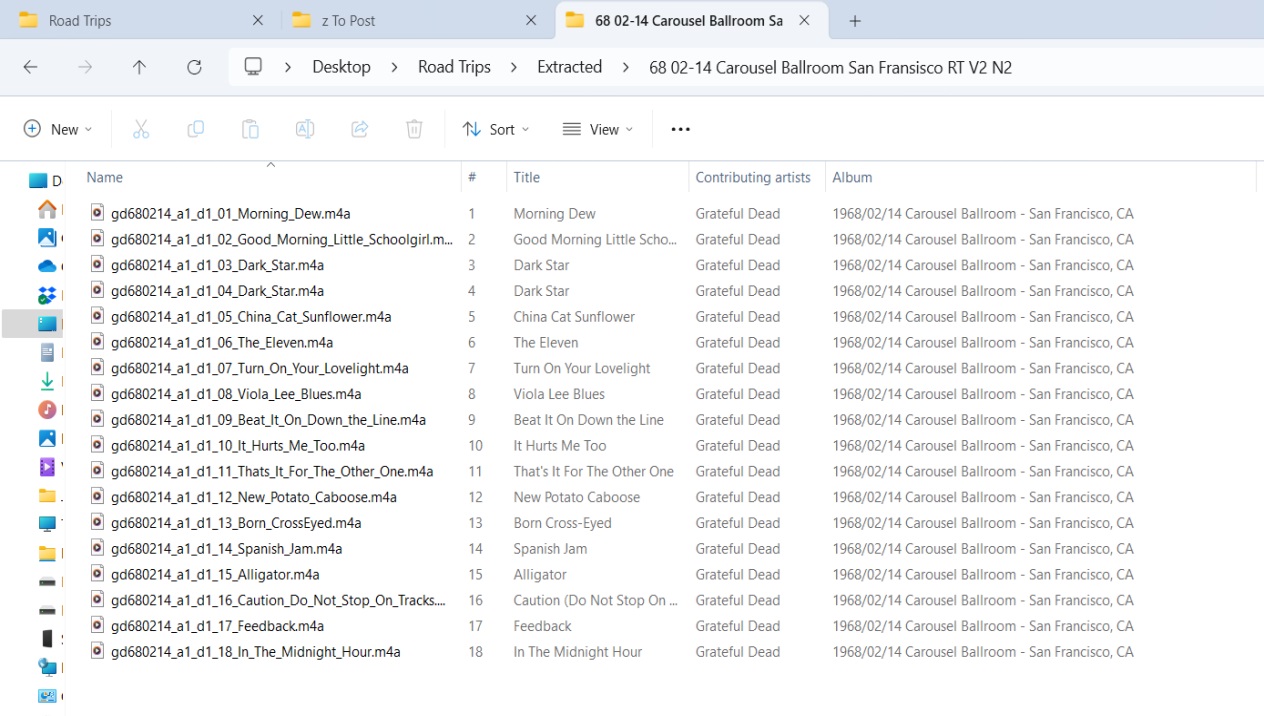The width and height of the screenshot is (1264, 716).
Task: Click the current folder name in breadcrumb
Action: (830, 67)
